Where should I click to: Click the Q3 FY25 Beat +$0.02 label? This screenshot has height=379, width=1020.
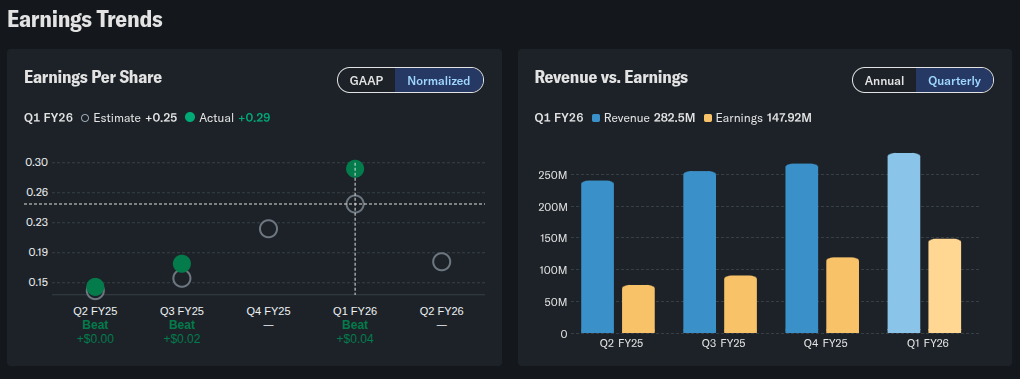(x=182, y=332)
